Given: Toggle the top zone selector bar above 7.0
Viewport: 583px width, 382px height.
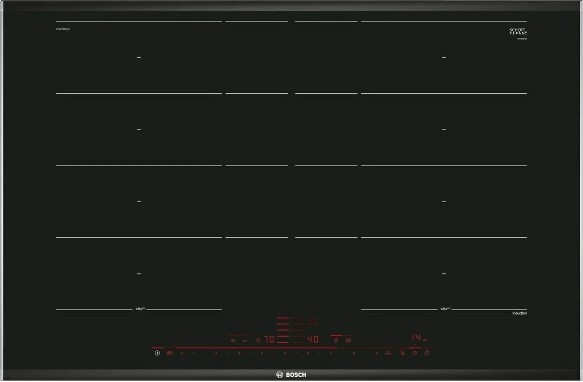Looking at the screenshot, I should (x=283, y=318).
